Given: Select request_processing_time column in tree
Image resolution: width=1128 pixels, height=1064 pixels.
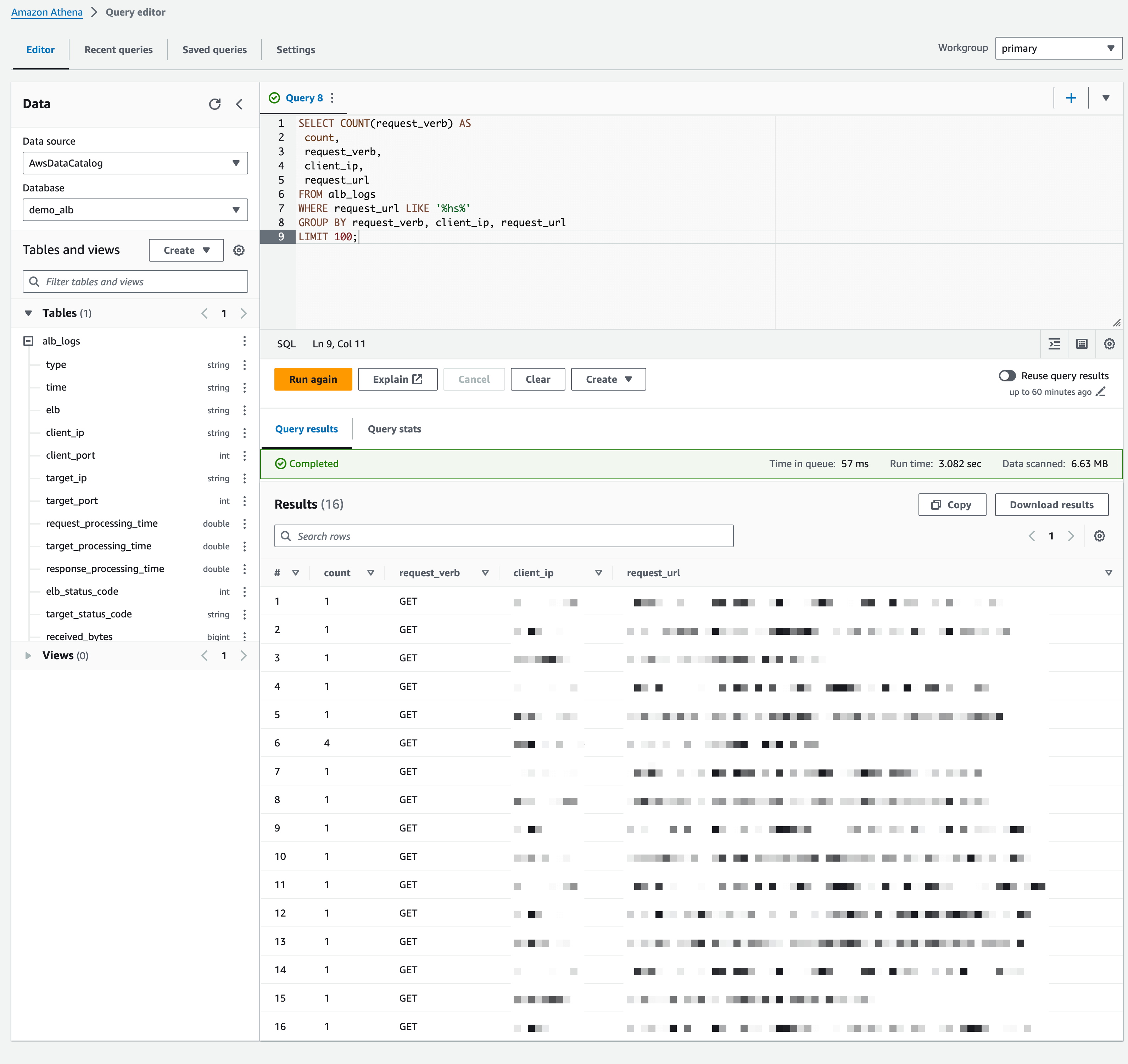Looking at the screenshot, I should (102, 523).
